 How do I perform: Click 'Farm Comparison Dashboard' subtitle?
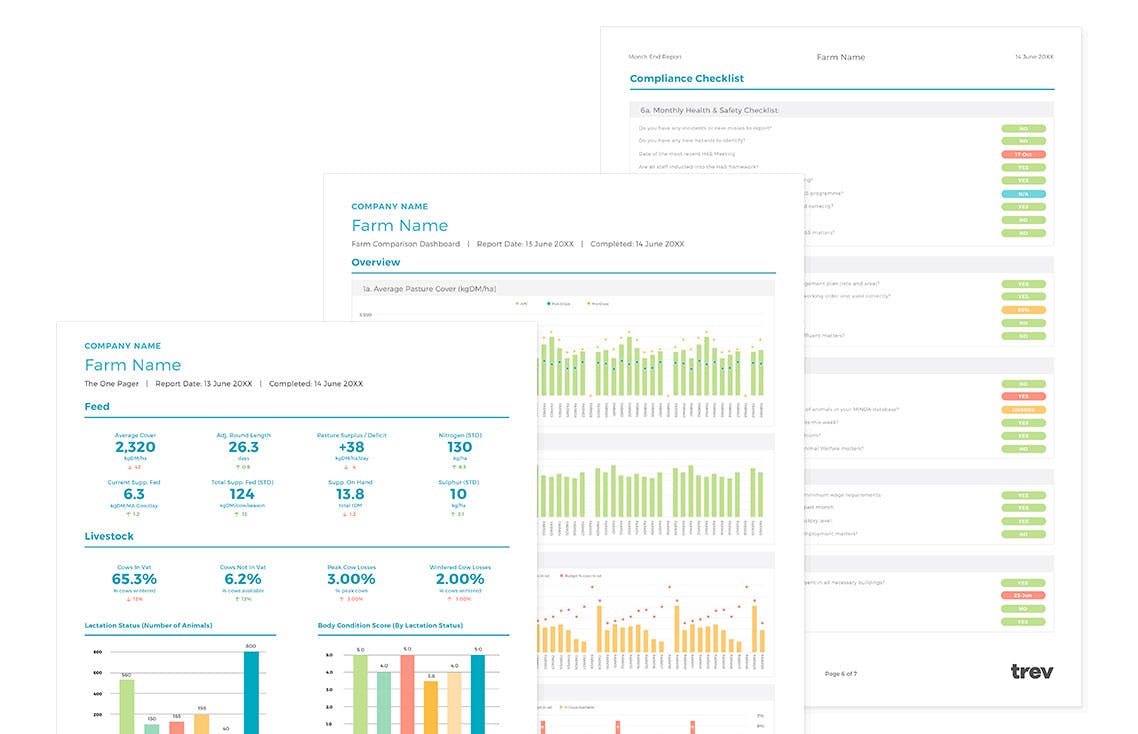(x=406, y=244)
